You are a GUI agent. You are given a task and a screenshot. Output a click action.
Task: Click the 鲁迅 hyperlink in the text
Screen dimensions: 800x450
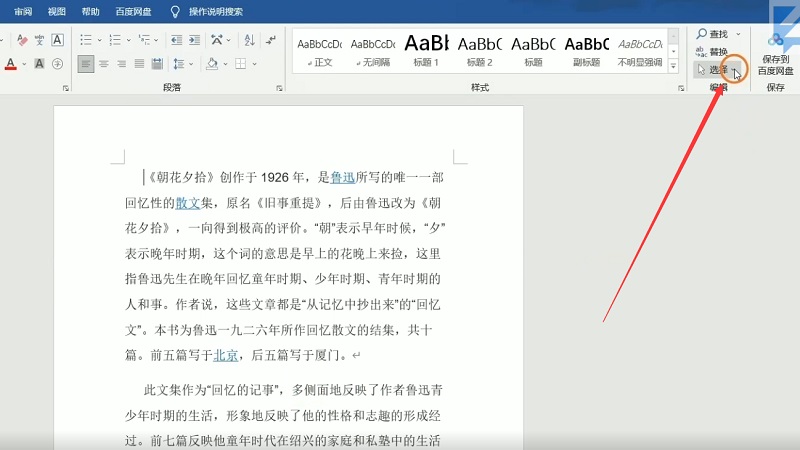[x=342, y=178]
